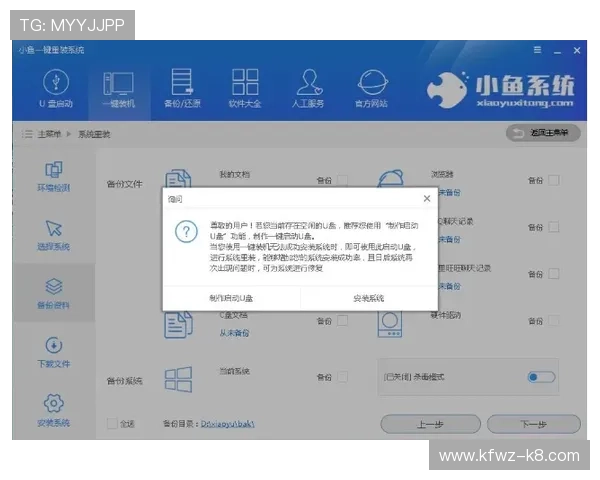The image size is (600, 480).
Task: Select the 下载文件 sidebar step
Action: click(x=54, y=352)
